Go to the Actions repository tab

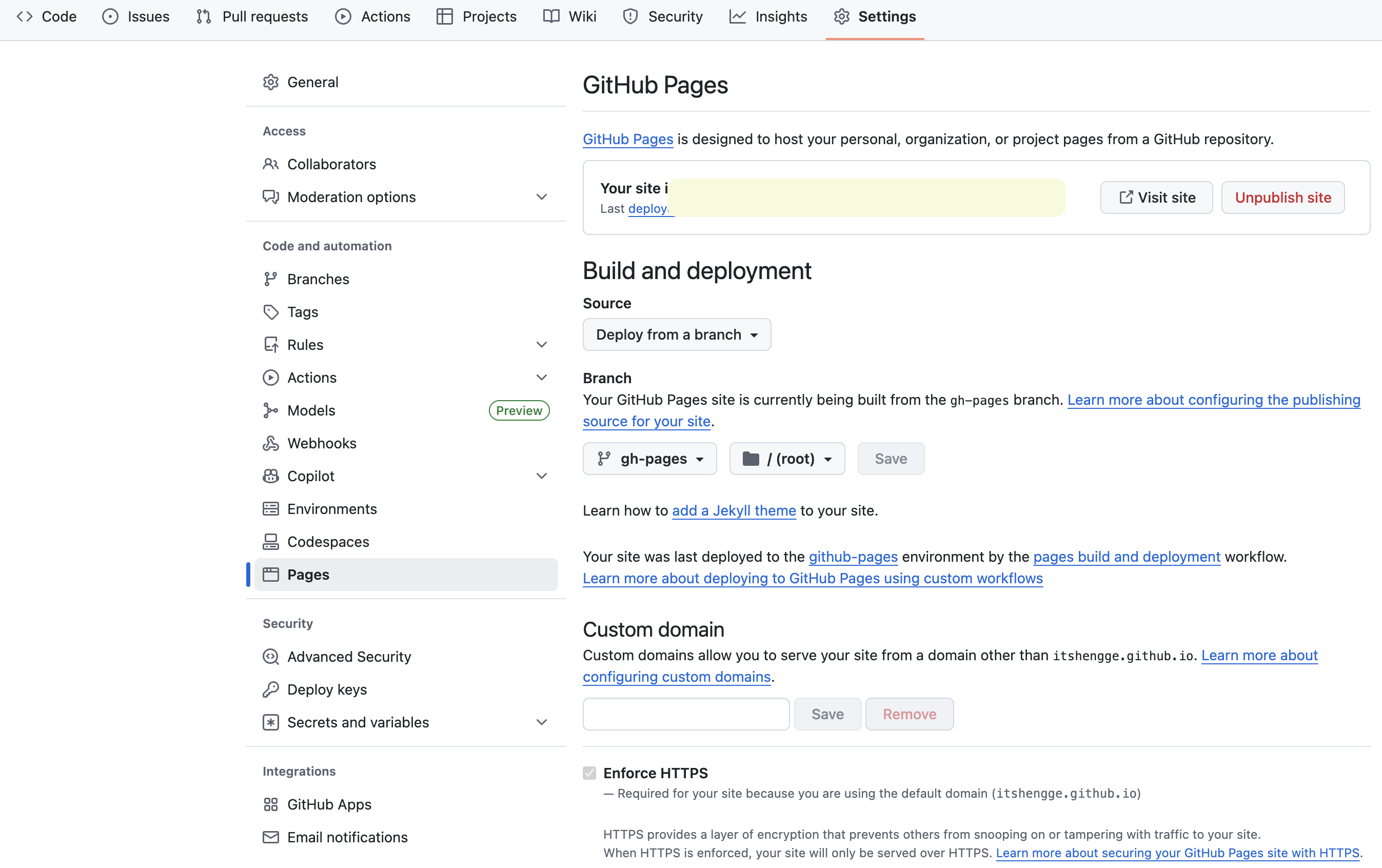tap(372, 16)
